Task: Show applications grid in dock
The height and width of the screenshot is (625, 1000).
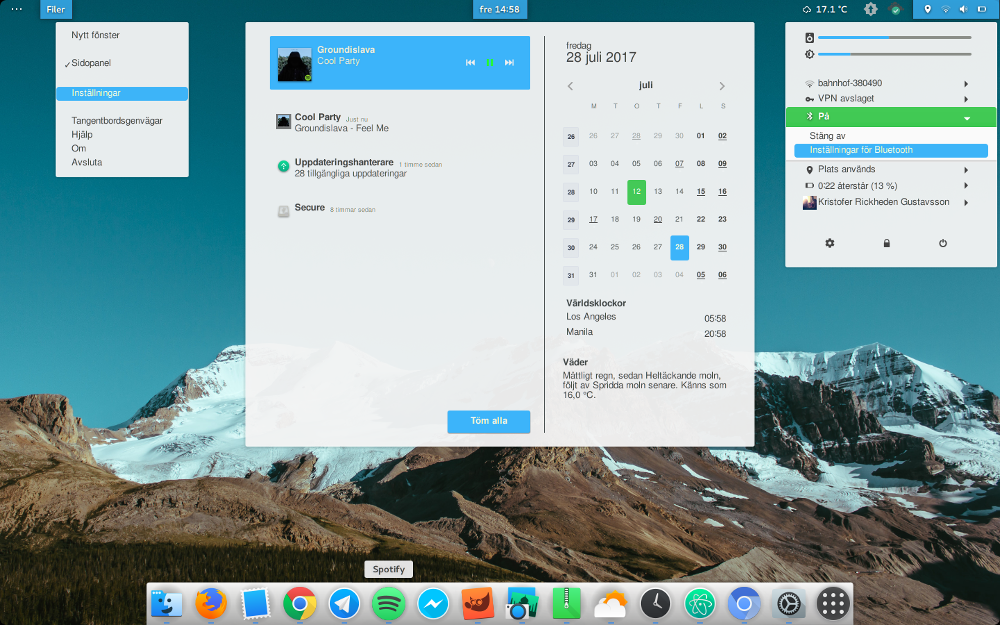Action: click(x=833, y=603)
